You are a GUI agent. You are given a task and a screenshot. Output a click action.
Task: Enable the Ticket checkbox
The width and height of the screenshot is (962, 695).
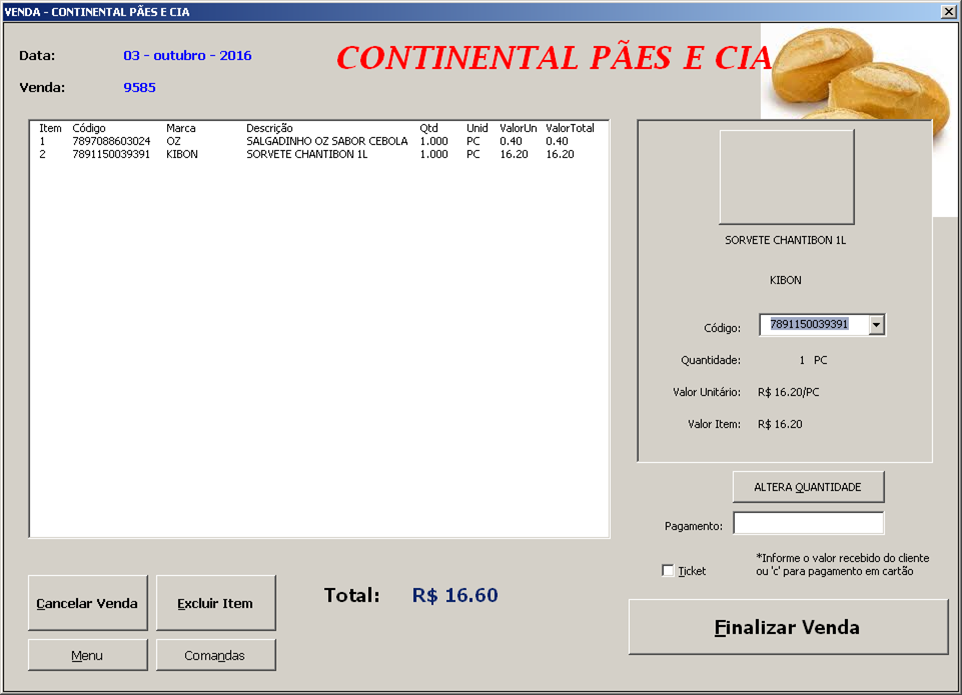[x=668, y=571]
